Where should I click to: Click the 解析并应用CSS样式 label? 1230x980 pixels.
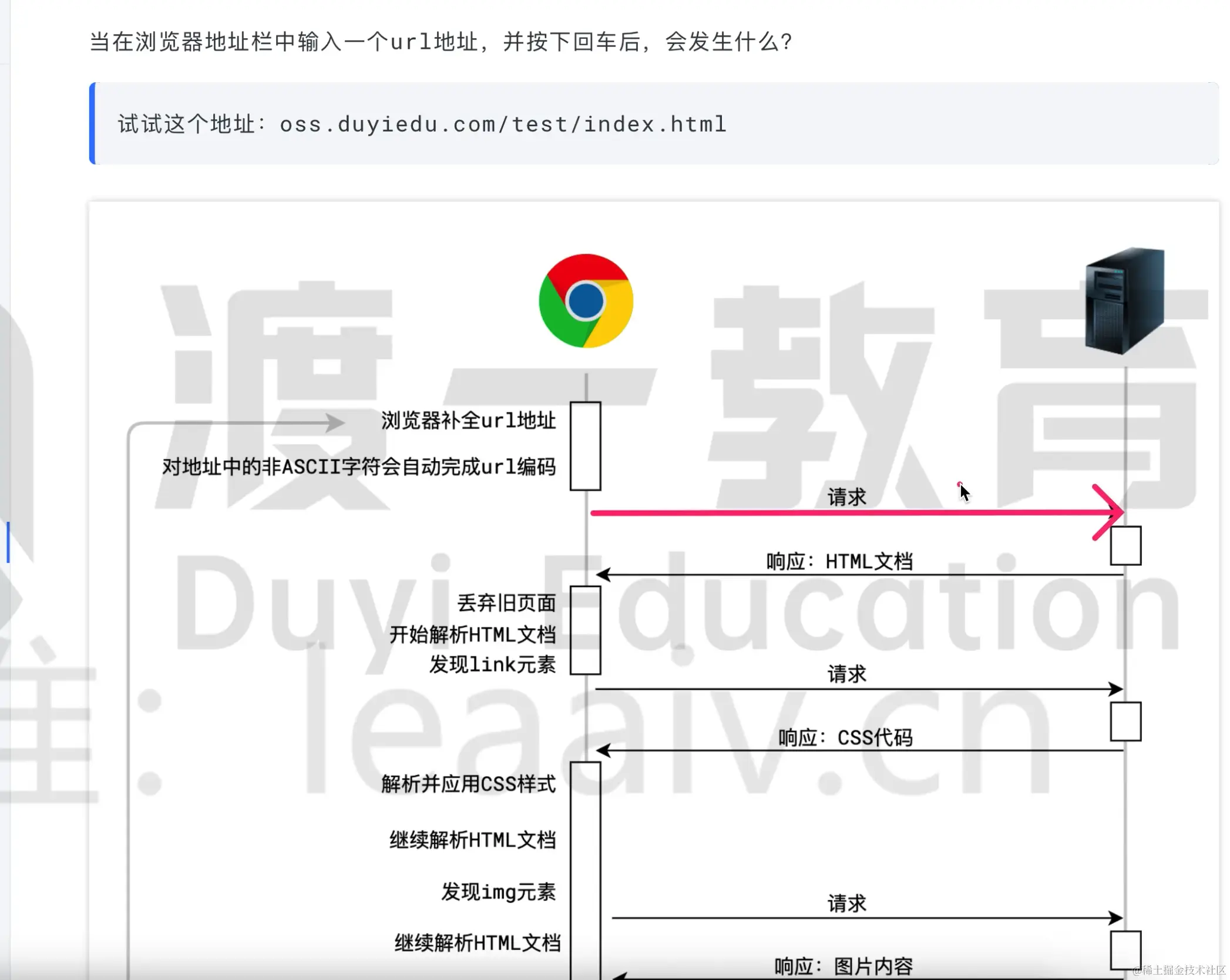click(468, 784)
